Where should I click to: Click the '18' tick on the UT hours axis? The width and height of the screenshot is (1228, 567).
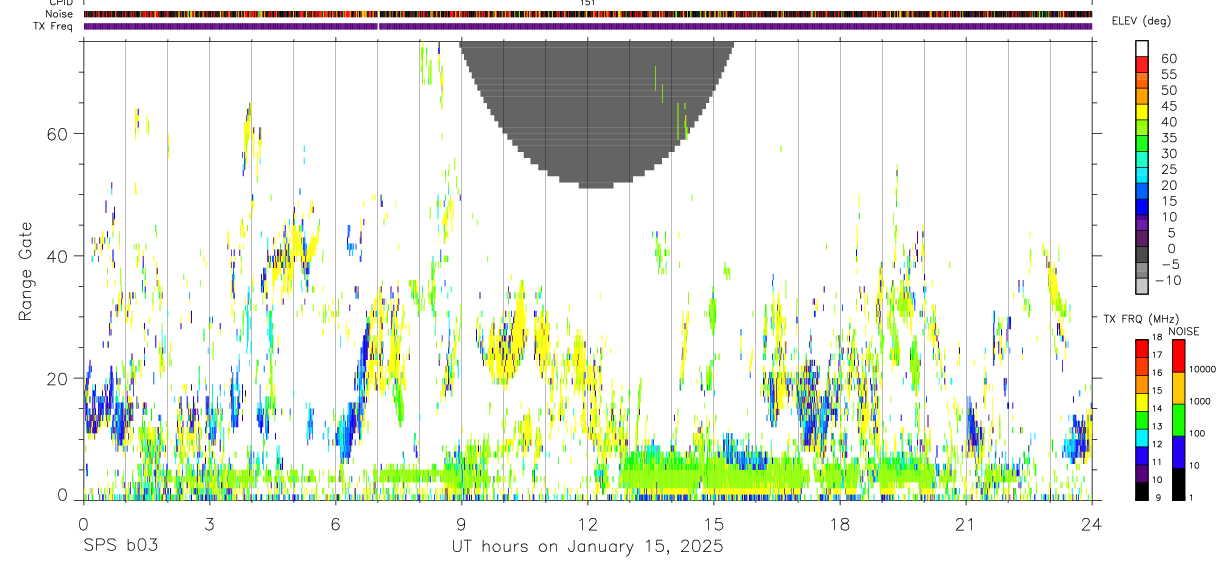coord(839,523)
